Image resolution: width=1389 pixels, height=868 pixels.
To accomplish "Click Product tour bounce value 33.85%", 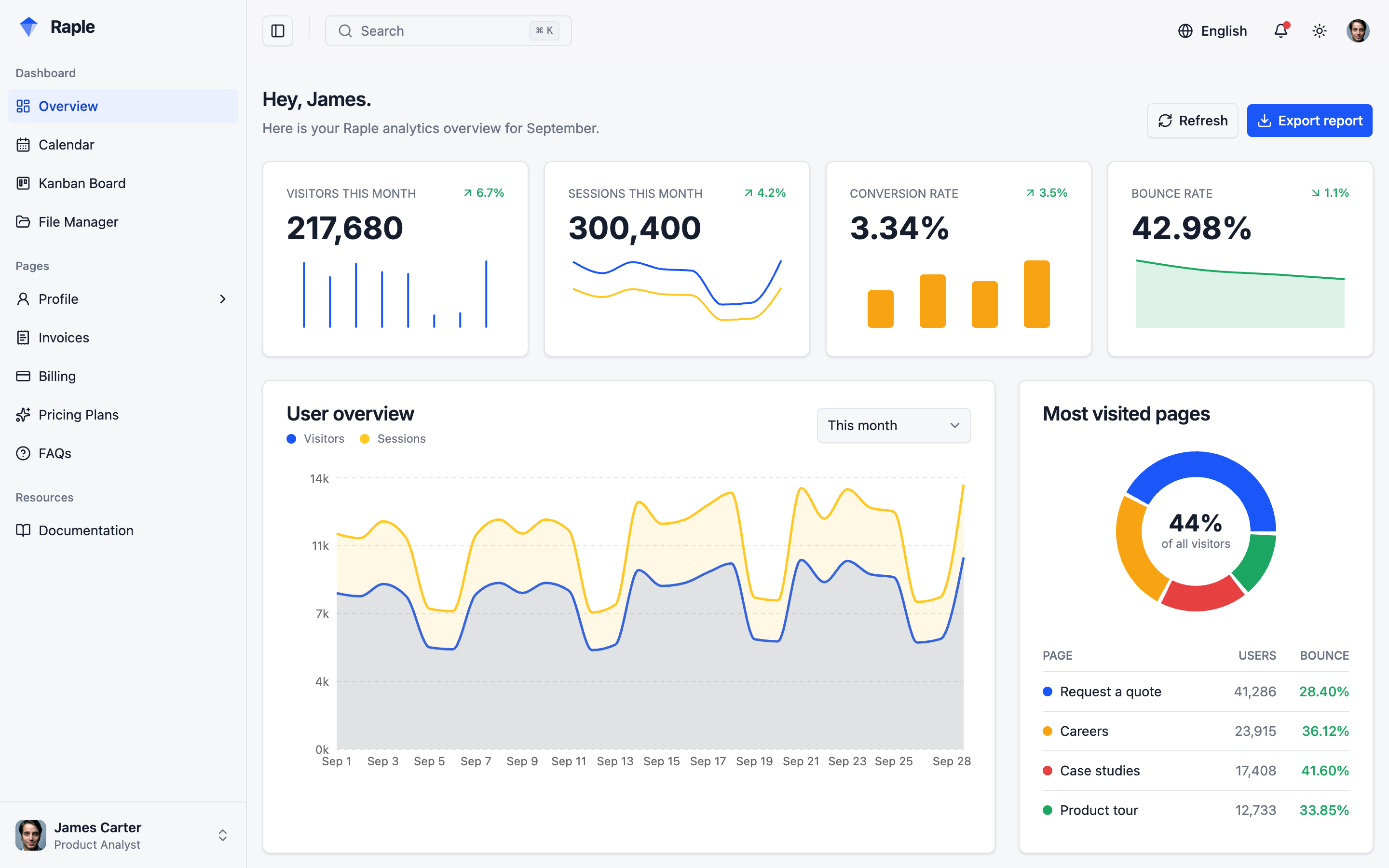I will point(1324,811).
